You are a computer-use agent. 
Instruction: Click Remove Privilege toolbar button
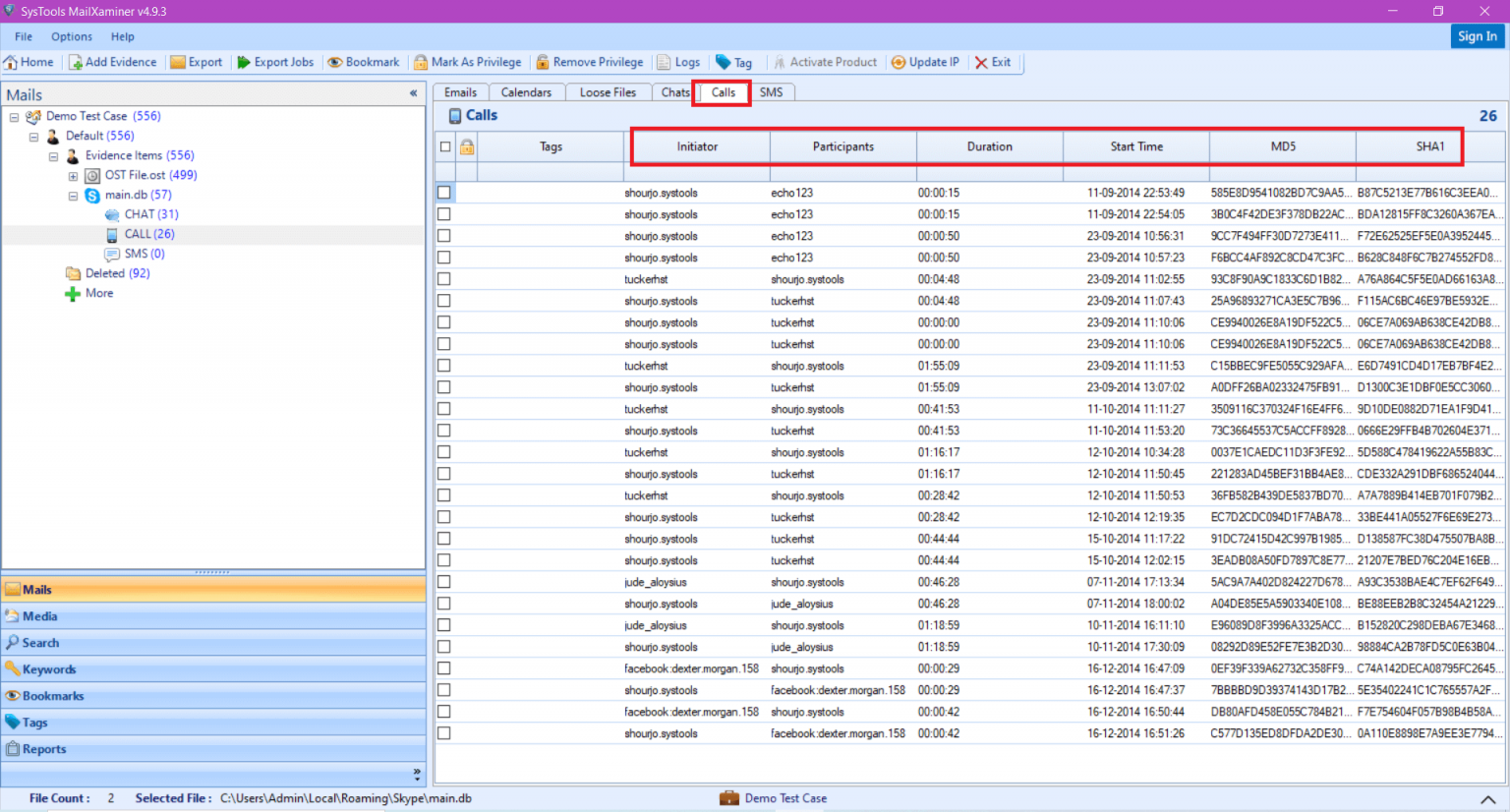(590, 62)
